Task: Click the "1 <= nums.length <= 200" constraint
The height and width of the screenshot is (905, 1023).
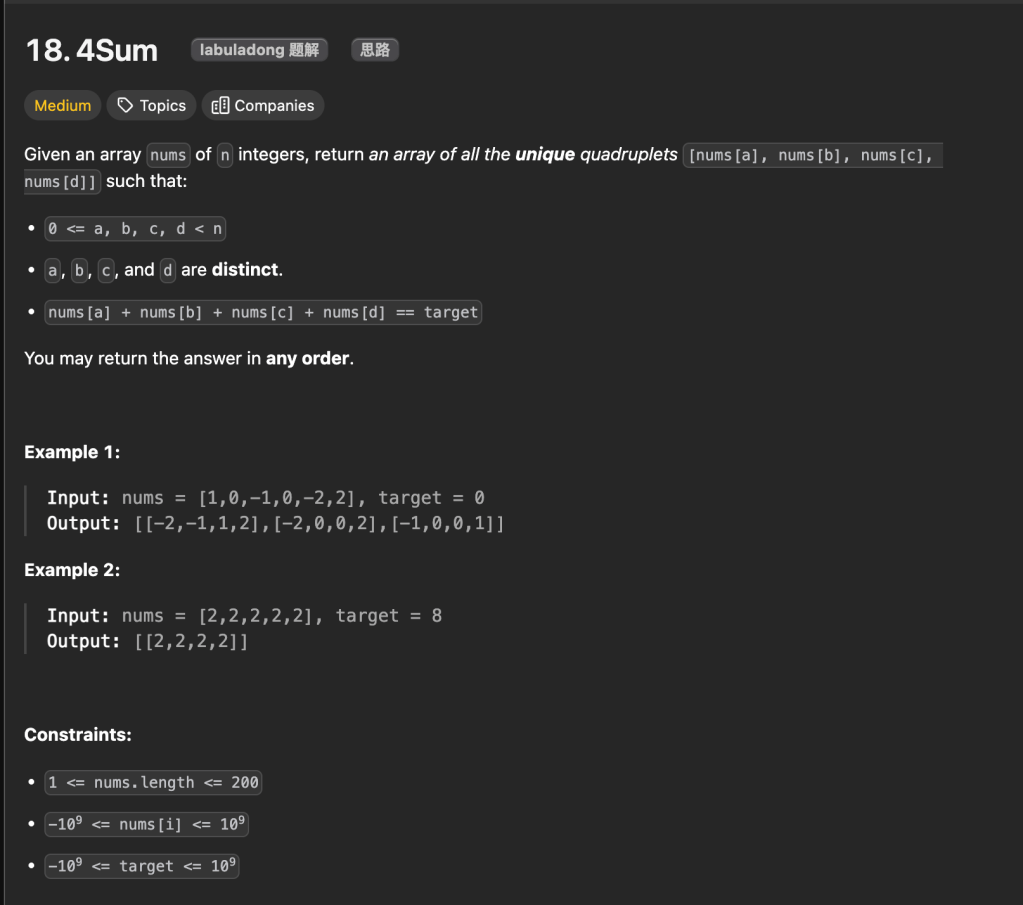Action: click(x=153, y=783)
